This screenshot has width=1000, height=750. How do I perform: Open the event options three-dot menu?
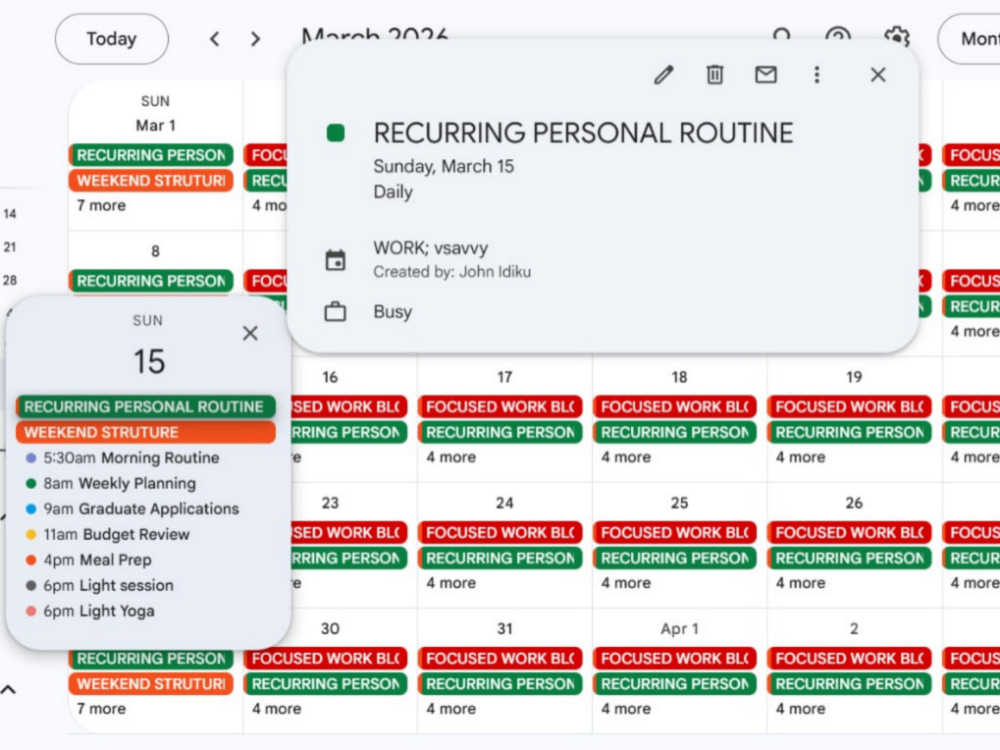coord(816,75)
